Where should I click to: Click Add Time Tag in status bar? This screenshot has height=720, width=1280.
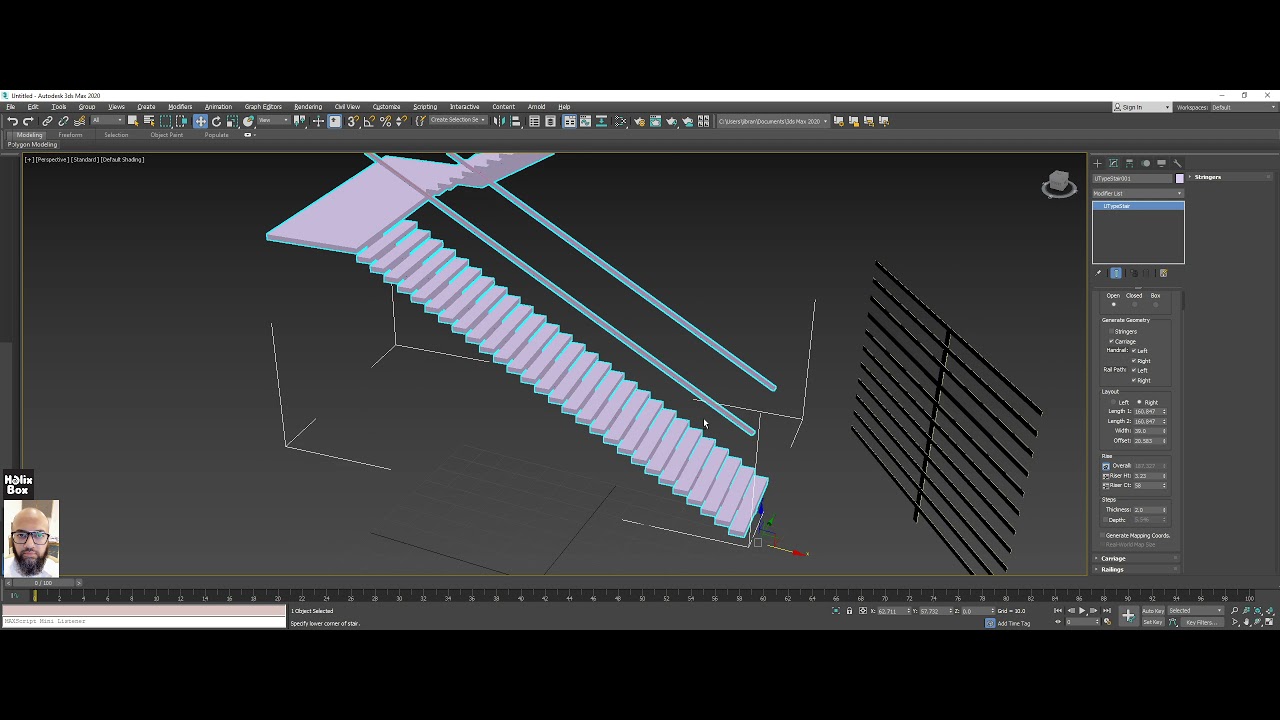pyautogui.click(x=1014, y=623)
